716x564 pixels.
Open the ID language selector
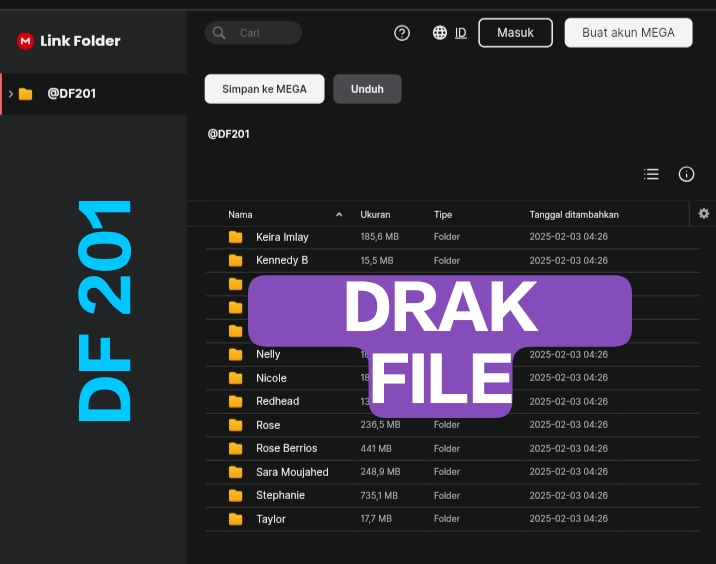coord(461,33)
